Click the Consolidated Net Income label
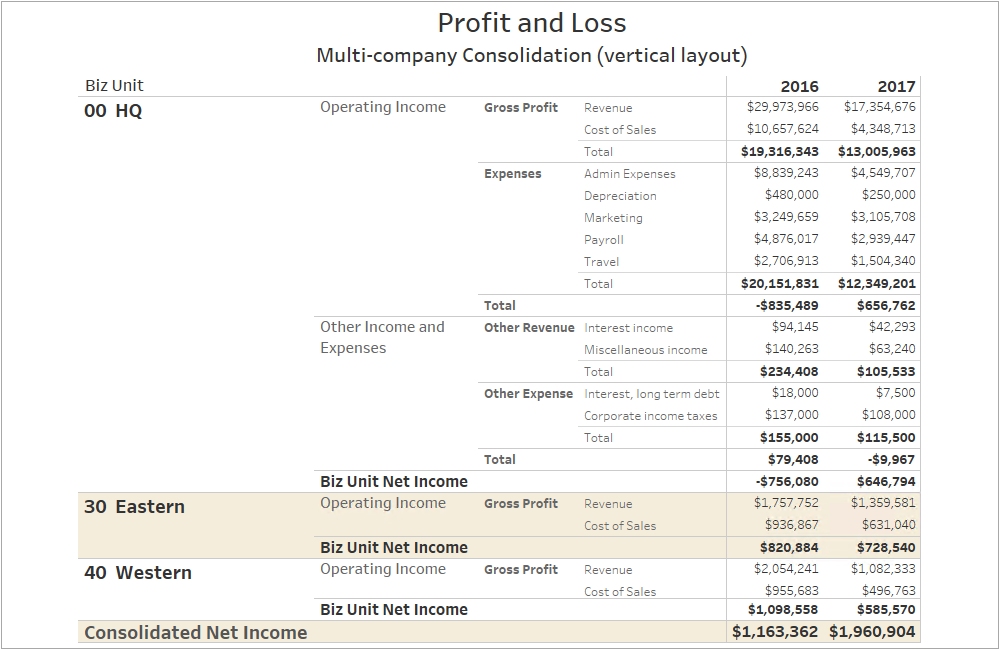 [196, 632]
